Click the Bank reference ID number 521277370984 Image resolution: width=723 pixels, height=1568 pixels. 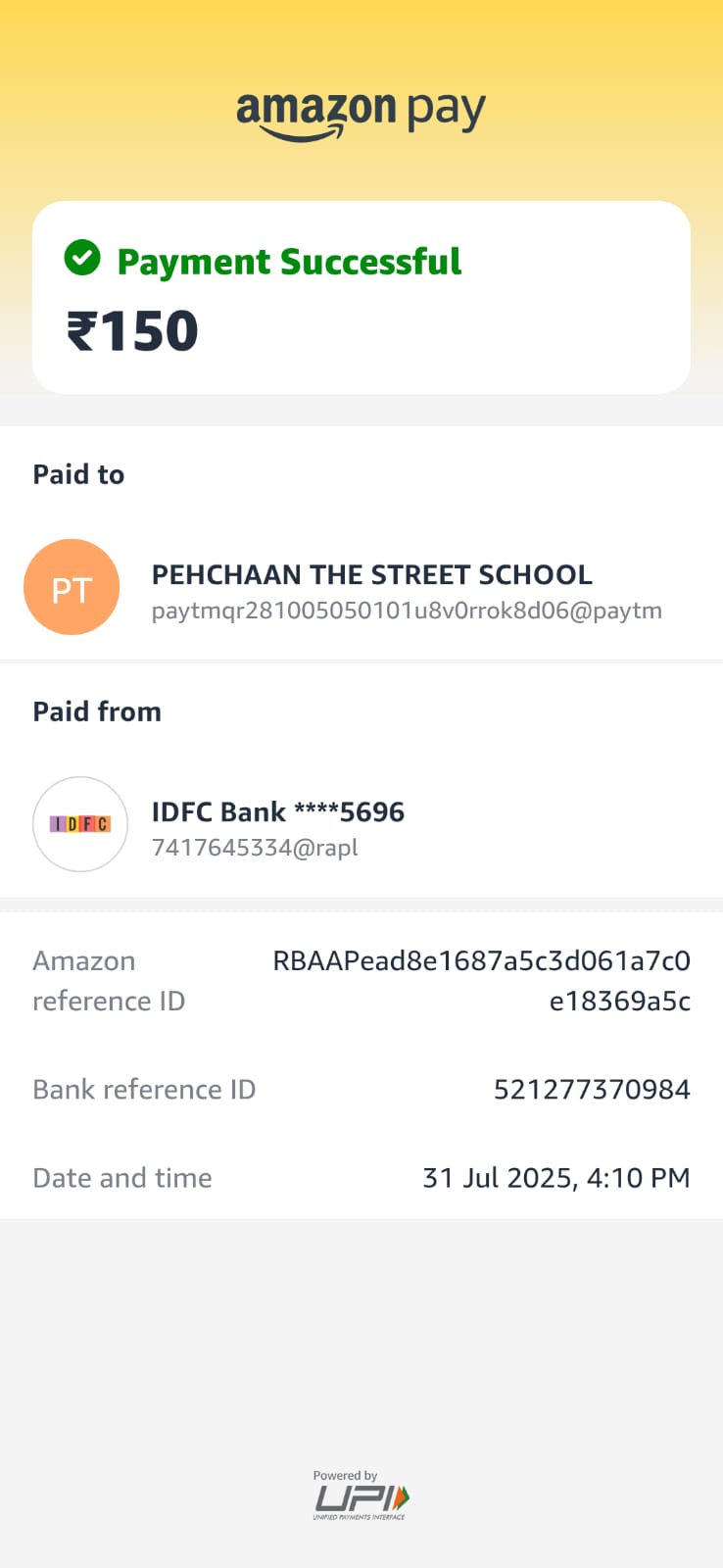click(x=592, y=1090)
